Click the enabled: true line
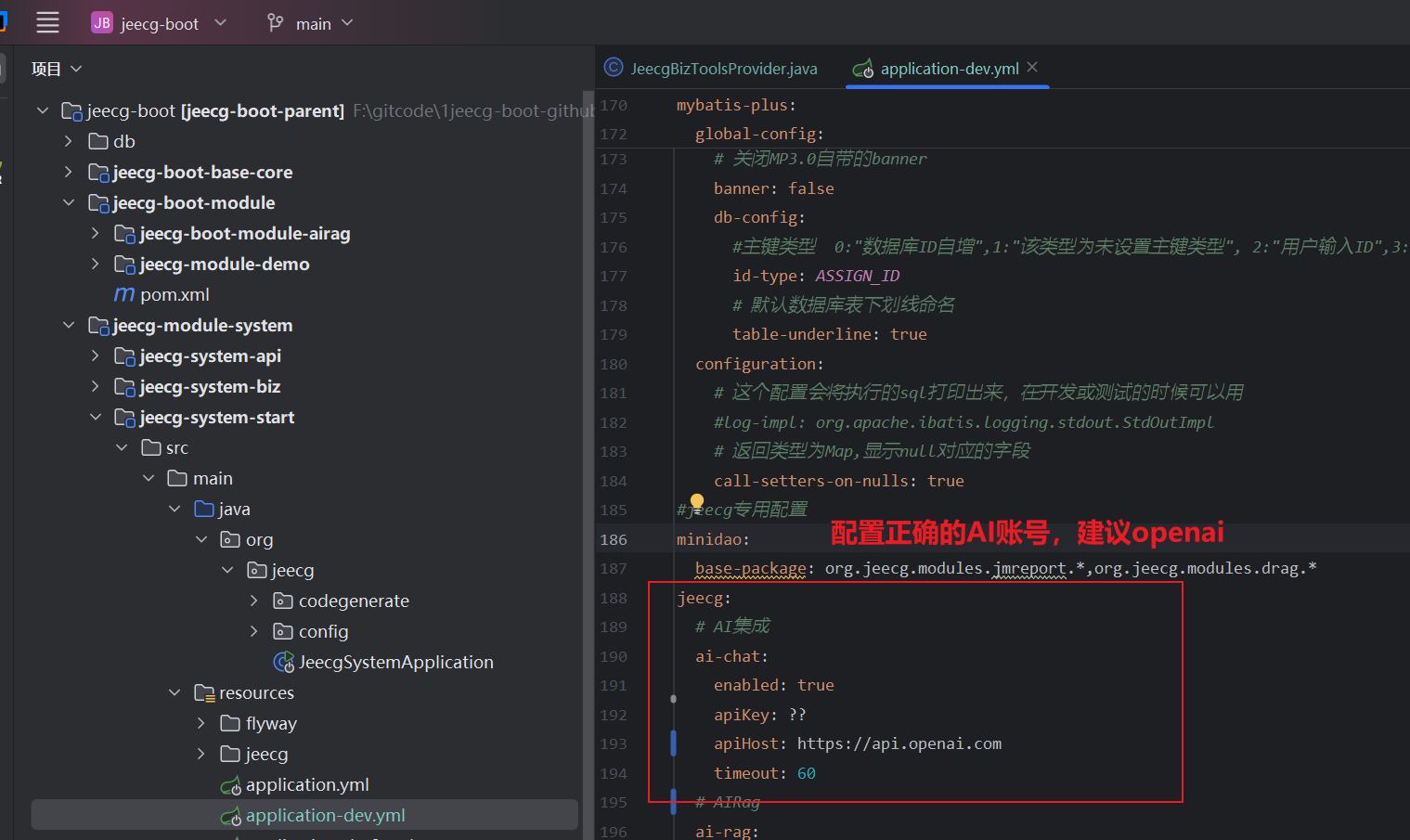The width and height of the screenshot is (1410, 840). click(774, 685)
